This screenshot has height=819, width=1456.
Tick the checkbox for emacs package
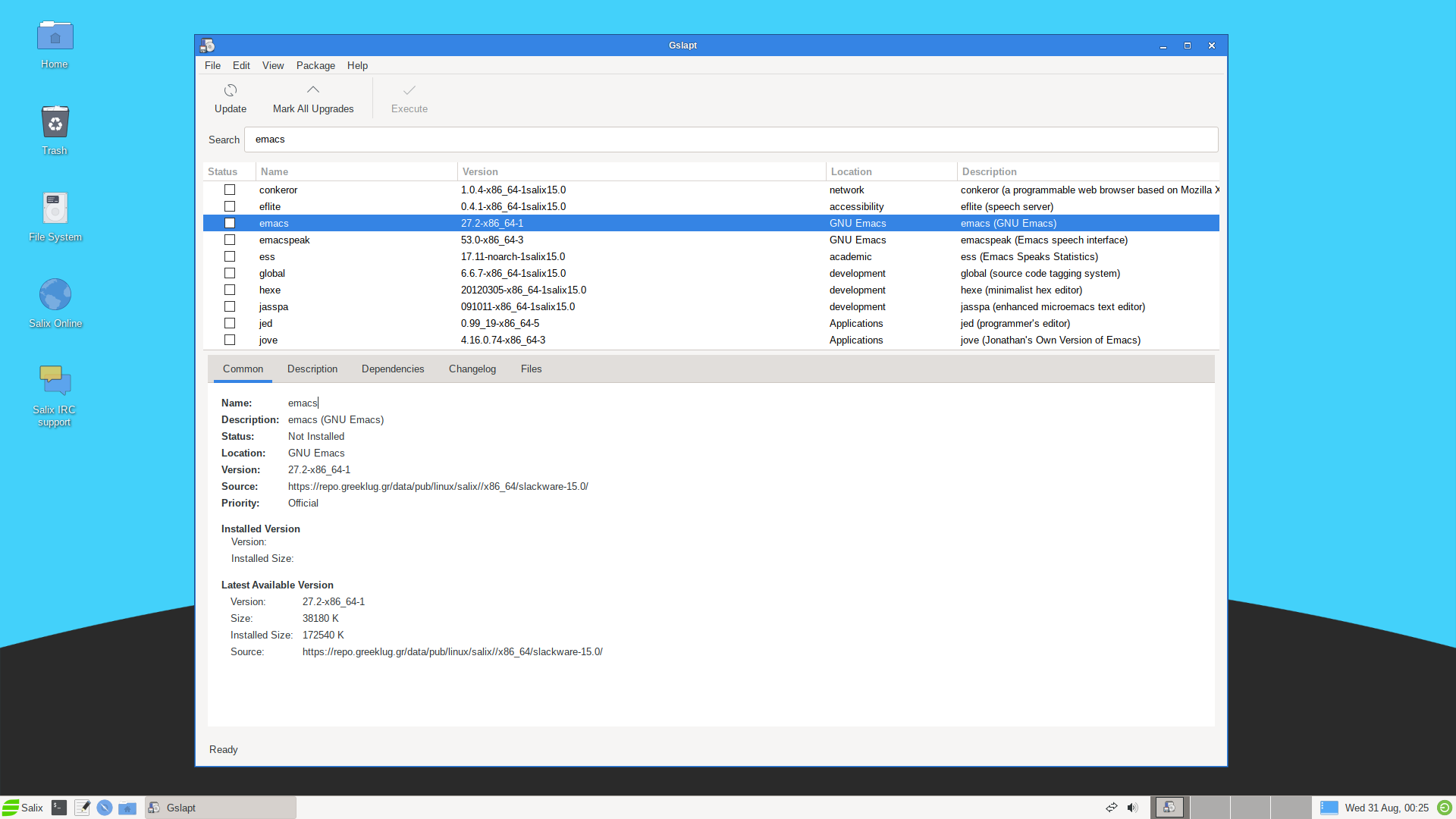point(230,223)
